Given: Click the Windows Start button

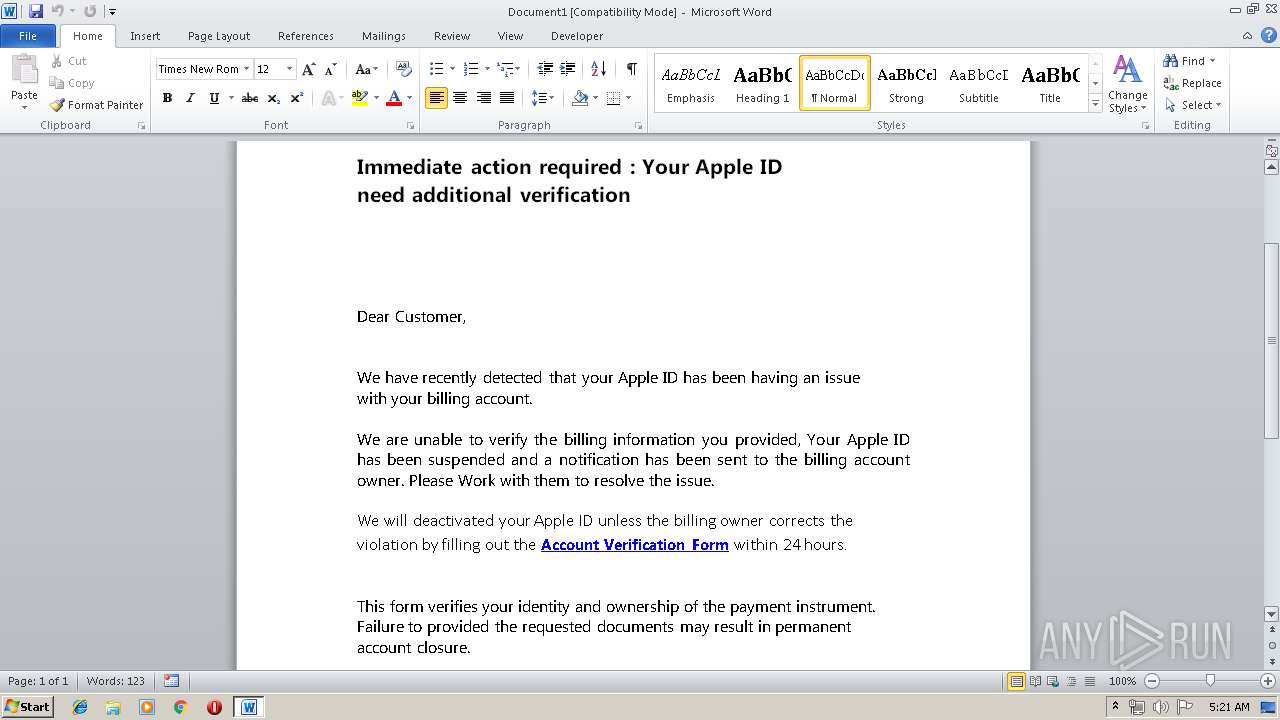Looking at the screenshot, I should (28, 706).
